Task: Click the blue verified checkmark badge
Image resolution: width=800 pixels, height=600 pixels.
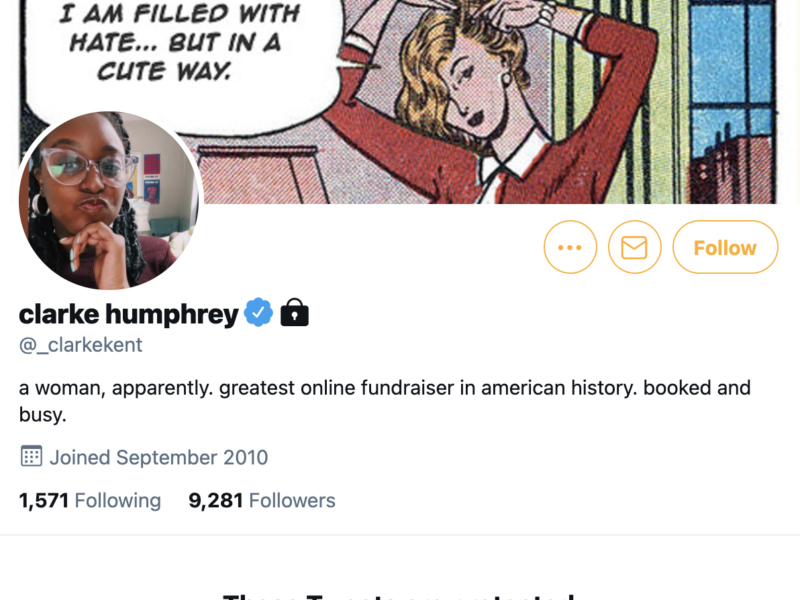Action: (258, 312)
